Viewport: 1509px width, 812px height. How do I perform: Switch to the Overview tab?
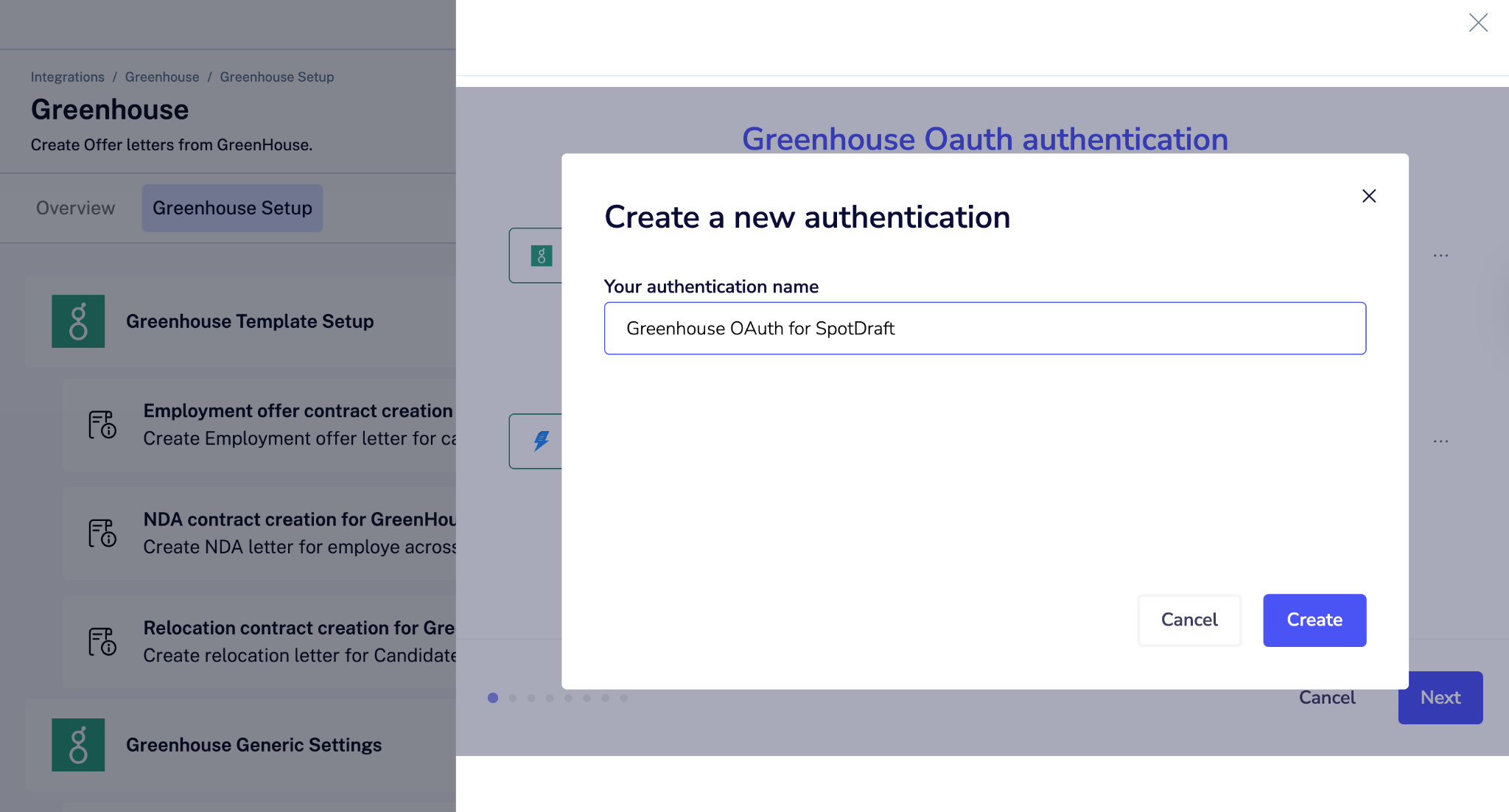pos(75,208)
